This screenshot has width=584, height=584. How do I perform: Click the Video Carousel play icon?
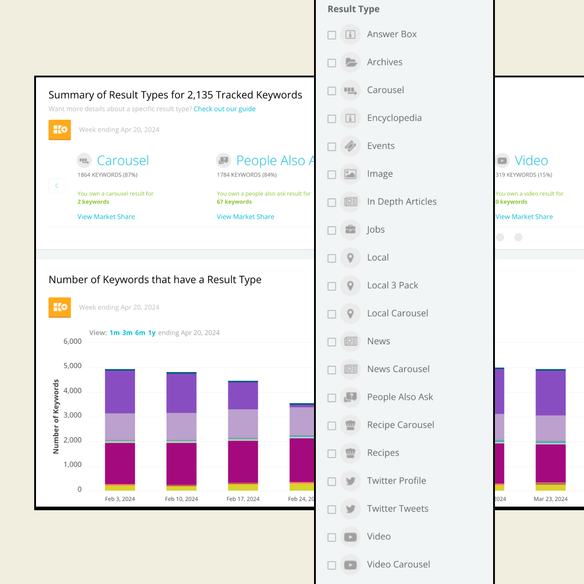pyautogui.click(x=350, y=565)
